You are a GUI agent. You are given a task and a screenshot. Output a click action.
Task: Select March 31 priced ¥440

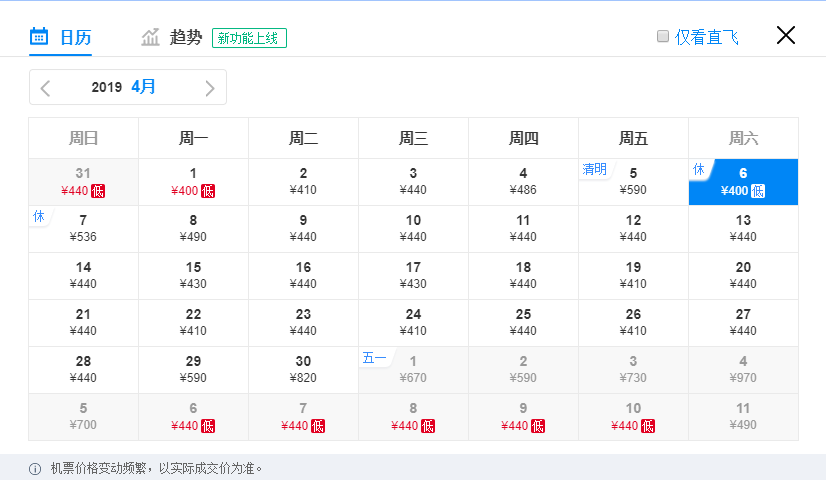tap(83, 182)
